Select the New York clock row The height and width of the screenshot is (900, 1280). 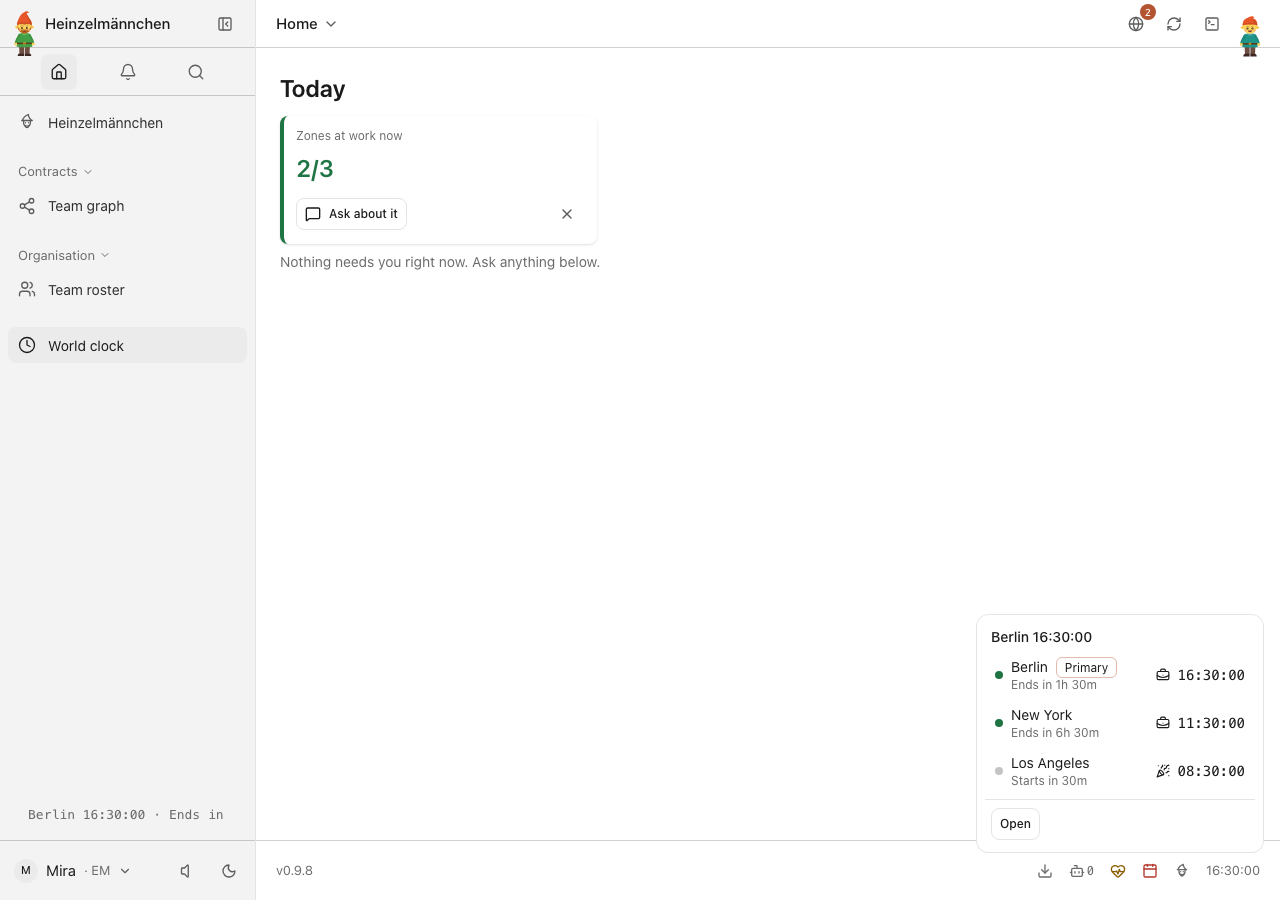click(1120, 723)
